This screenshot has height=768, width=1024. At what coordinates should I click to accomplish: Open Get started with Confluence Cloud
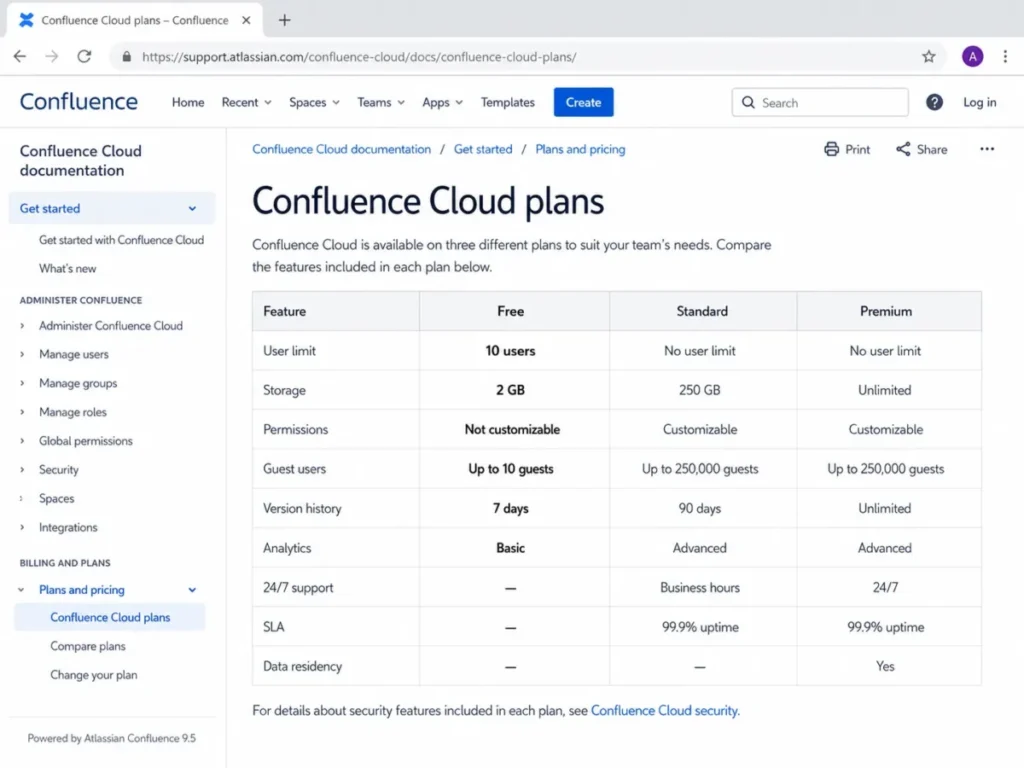[121, 240]
